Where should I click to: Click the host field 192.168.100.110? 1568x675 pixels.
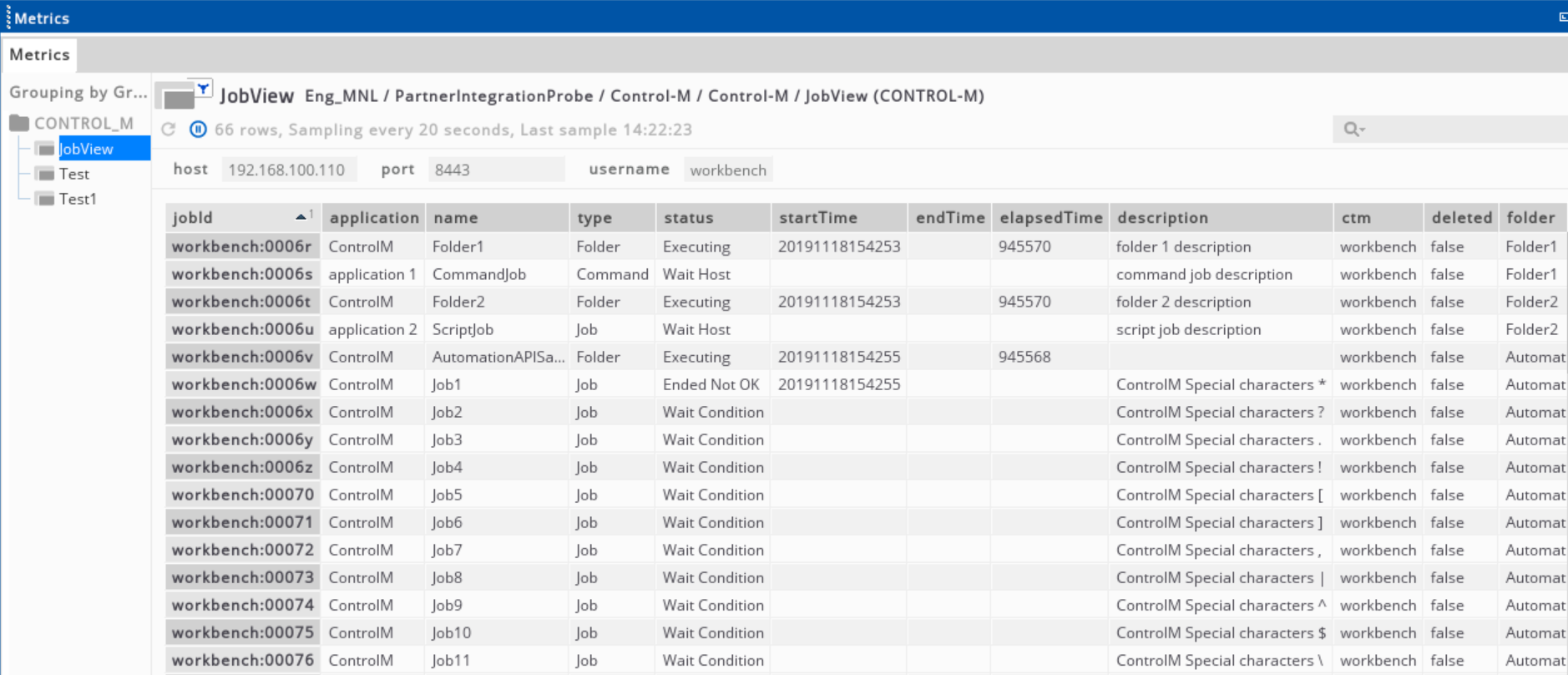pos(288,170)
